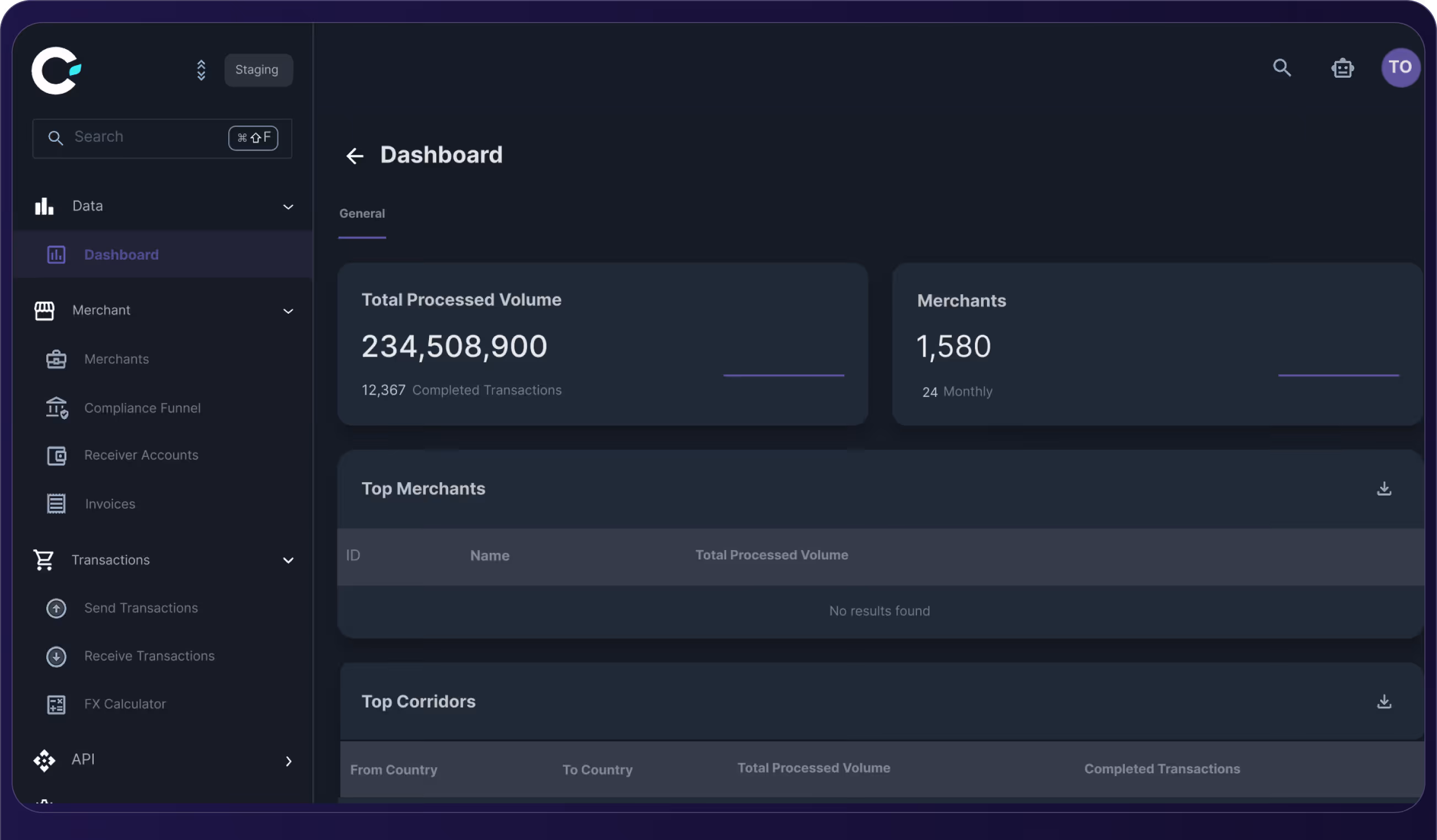Image resolution: width=1437 pixels, height=840 pixels.
Task: Open Receive Transactions in the sidebar
Action: point(149,656)
